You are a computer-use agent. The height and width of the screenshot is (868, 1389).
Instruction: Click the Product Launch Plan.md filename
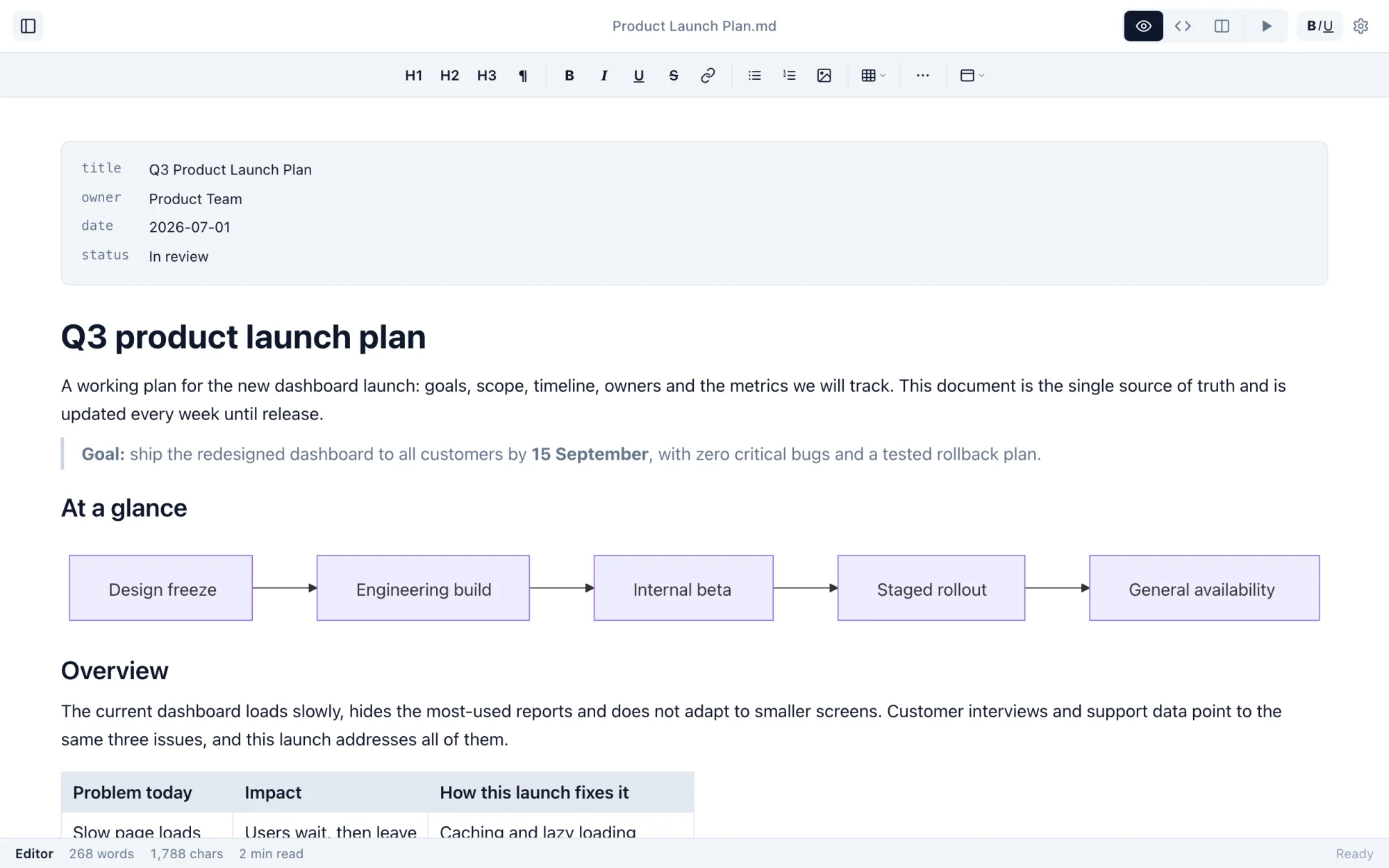point(694,26)
